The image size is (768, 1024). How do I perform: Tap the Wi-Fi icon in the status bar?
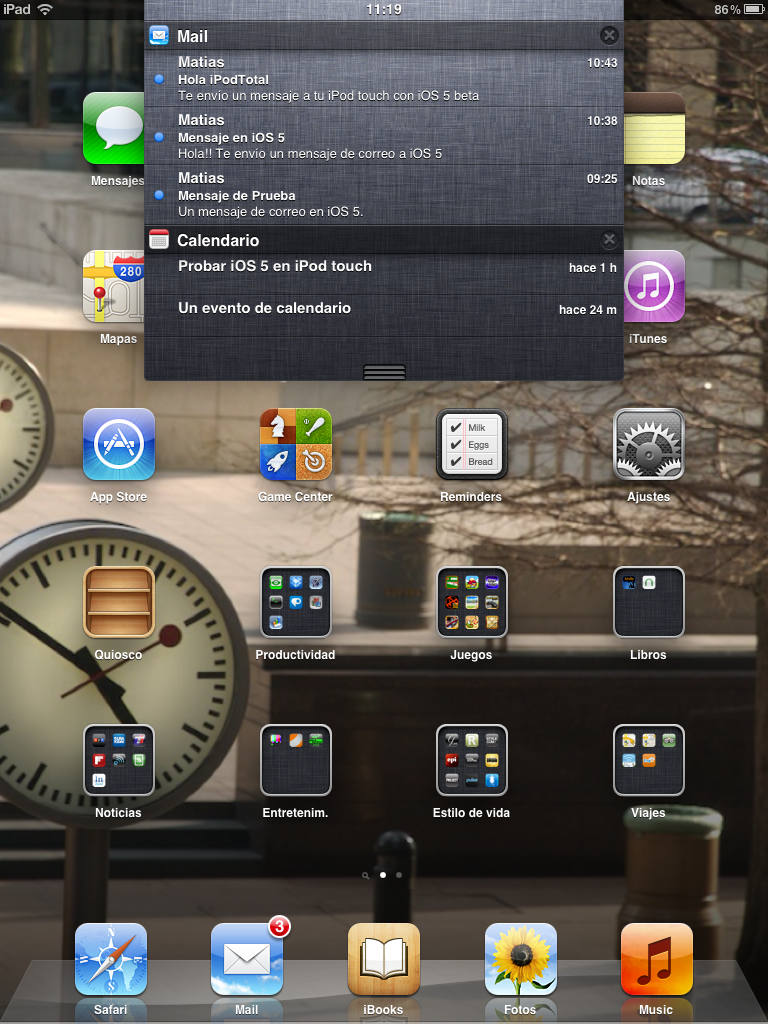[x=45, y=9]
